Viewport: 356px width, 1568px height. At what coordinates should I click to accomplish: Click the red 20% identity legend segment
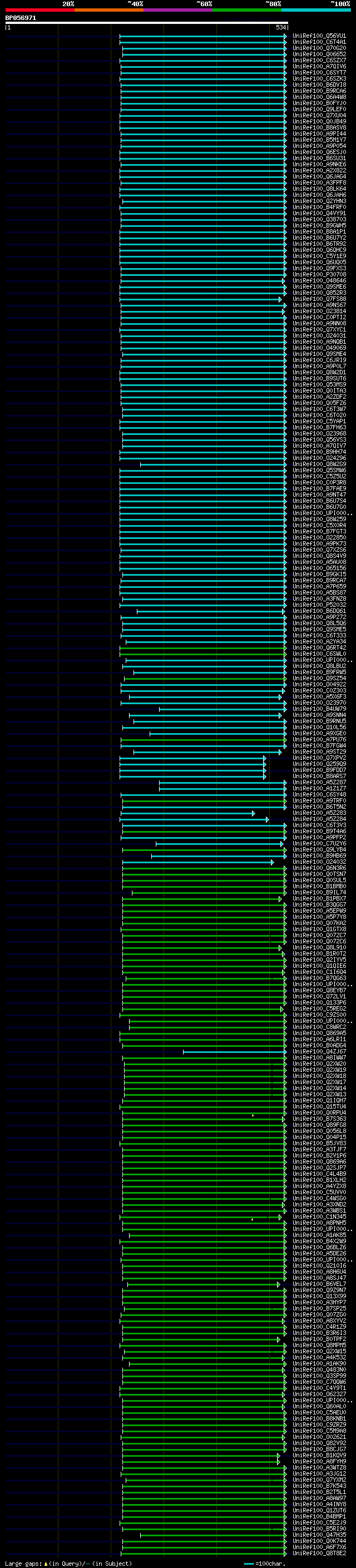pos(40,10)
